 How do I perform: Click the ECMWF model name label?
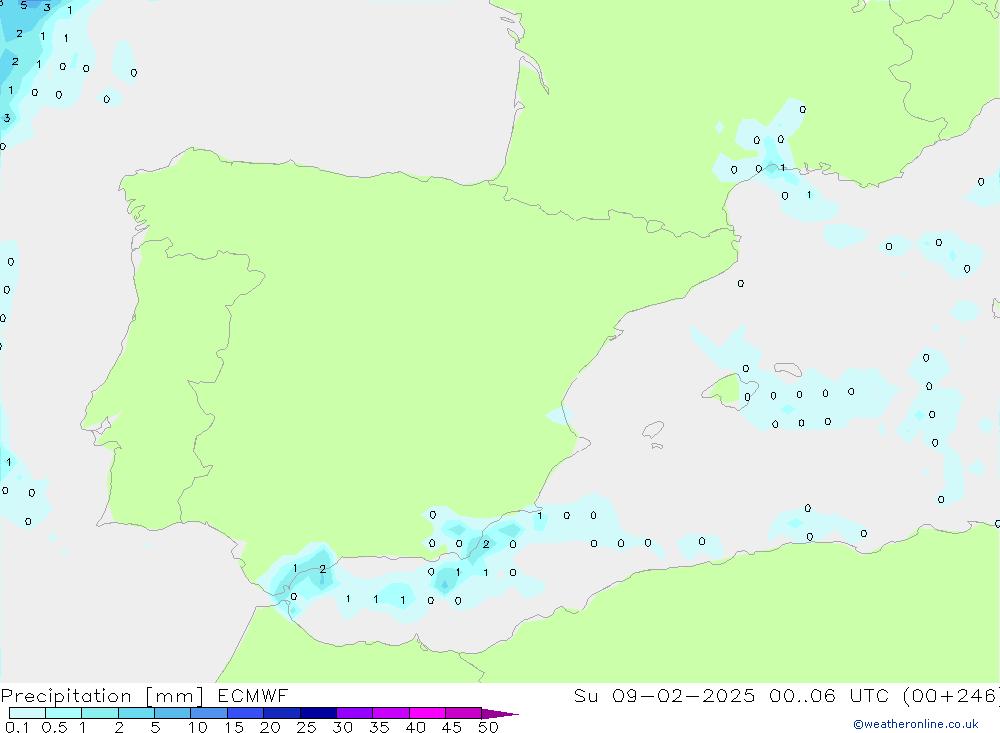[x=253, y=695]
